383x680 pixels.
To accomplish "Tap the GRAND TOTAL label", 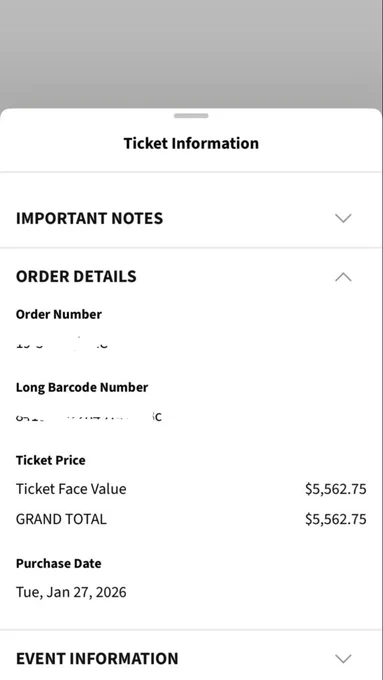I will [61, 519].
